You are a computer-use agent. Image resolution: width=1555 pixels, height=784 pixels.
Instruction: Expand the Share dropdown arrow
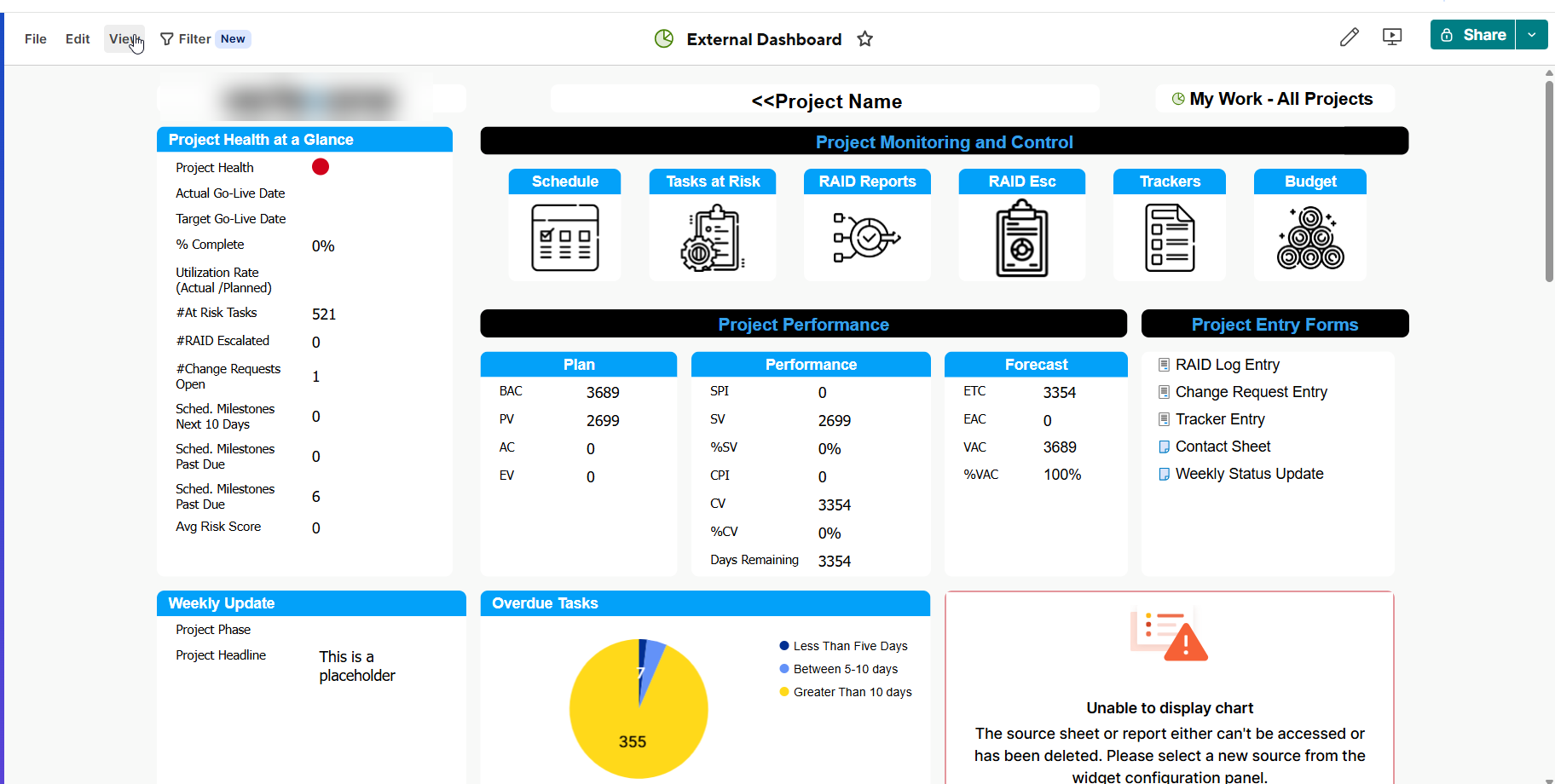click(1532, 35)
